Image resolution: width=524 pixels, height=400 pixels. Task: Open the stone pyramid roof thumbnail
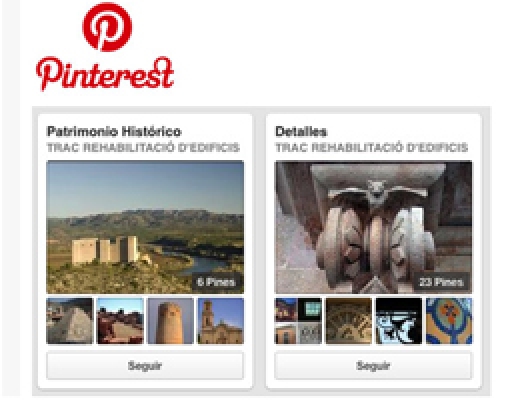(70, 321)
